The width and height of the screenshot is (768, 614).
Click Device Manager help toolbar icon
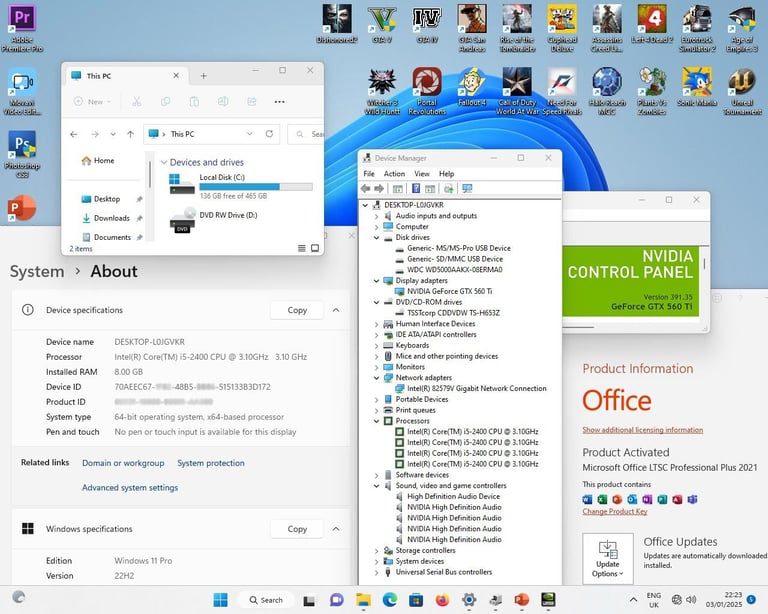[416, 189]
